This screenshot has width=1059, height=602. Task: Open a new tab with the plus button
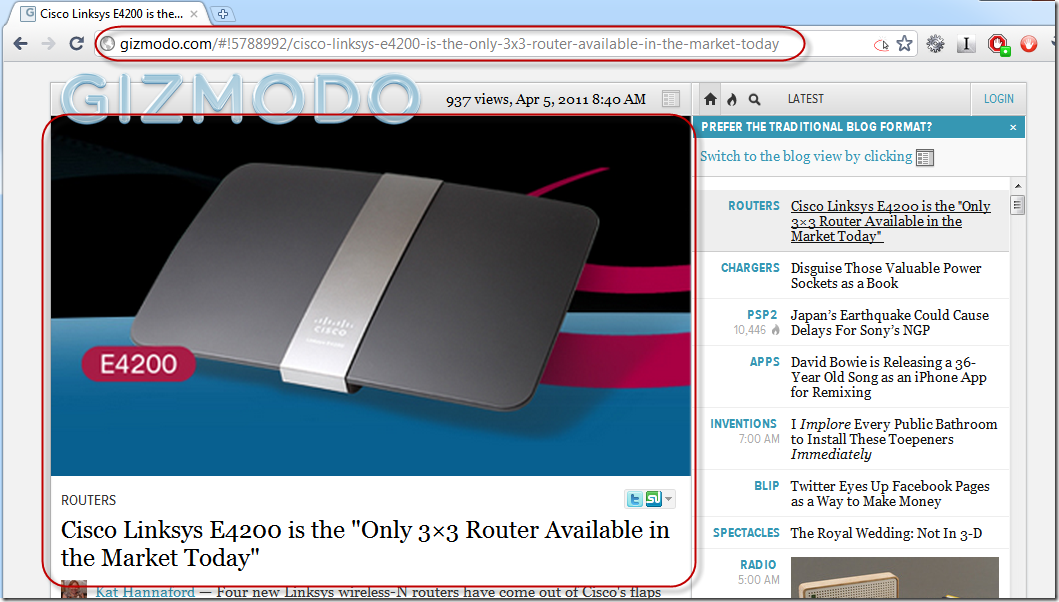pos(223,14)
